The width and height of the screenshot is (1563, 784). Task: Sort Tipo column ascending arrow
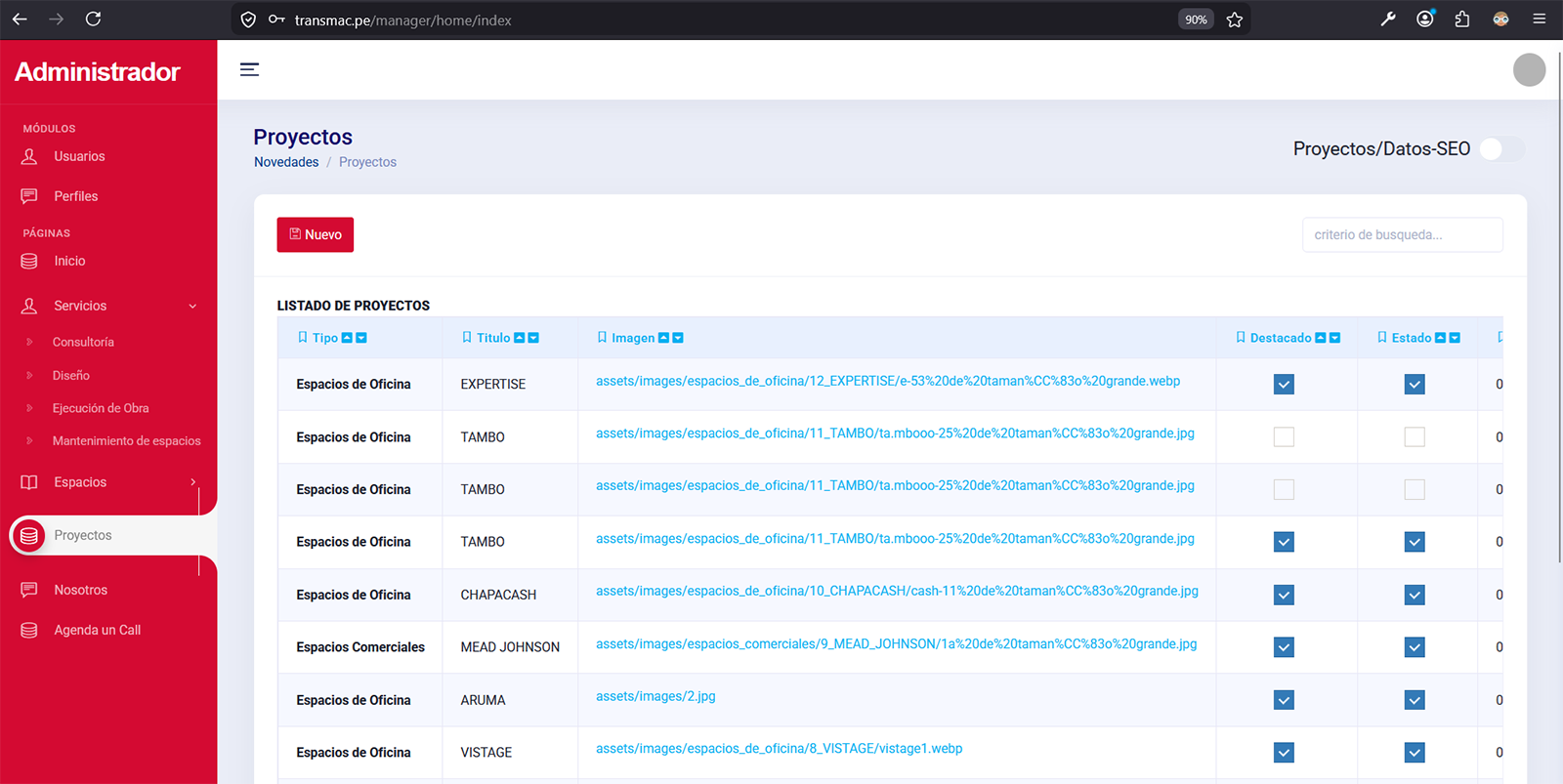[x=347, y=338]
